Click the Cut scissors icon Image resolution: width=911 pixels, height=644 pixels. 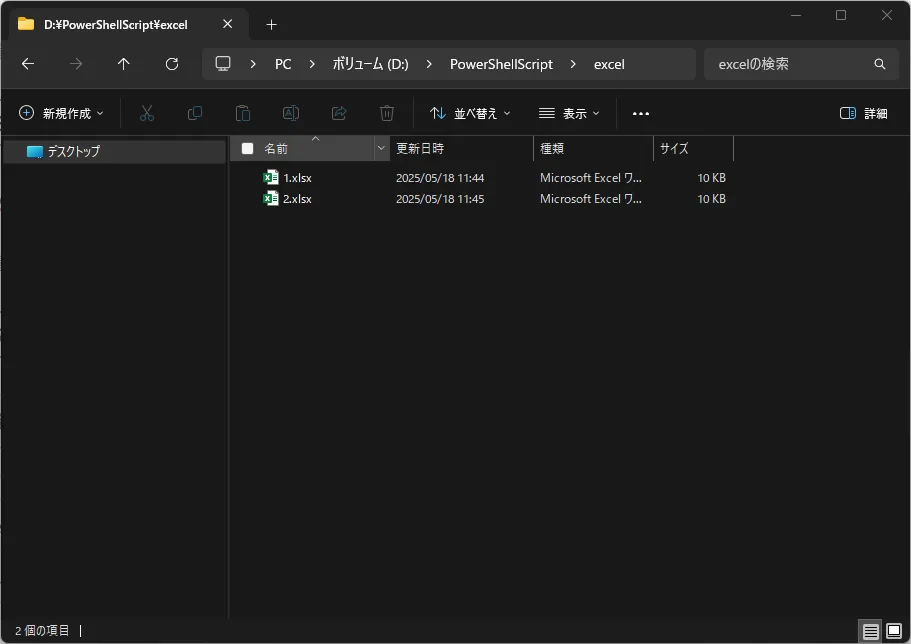tap(147, 113)
